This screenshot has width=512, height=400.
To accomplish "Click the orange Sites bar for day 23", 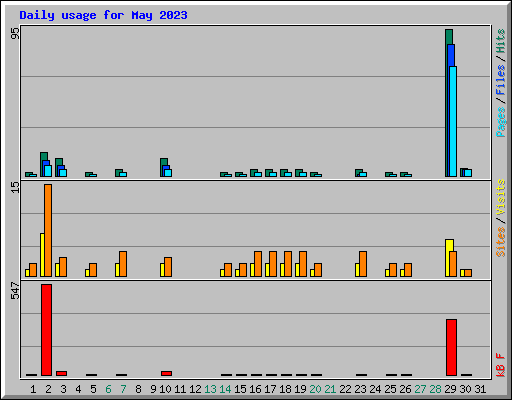I will tap(363, 264).
